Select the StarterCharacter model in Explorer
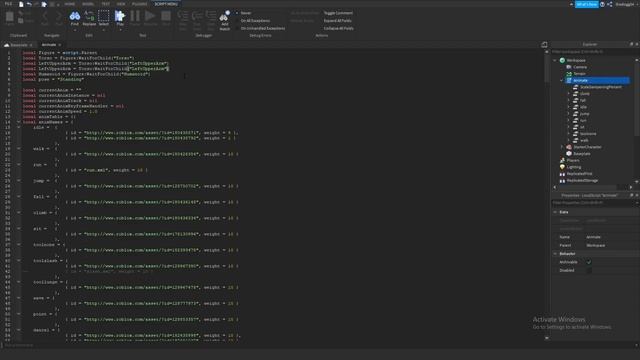Screen dimensions: 640x360 (x=587, y=147)
